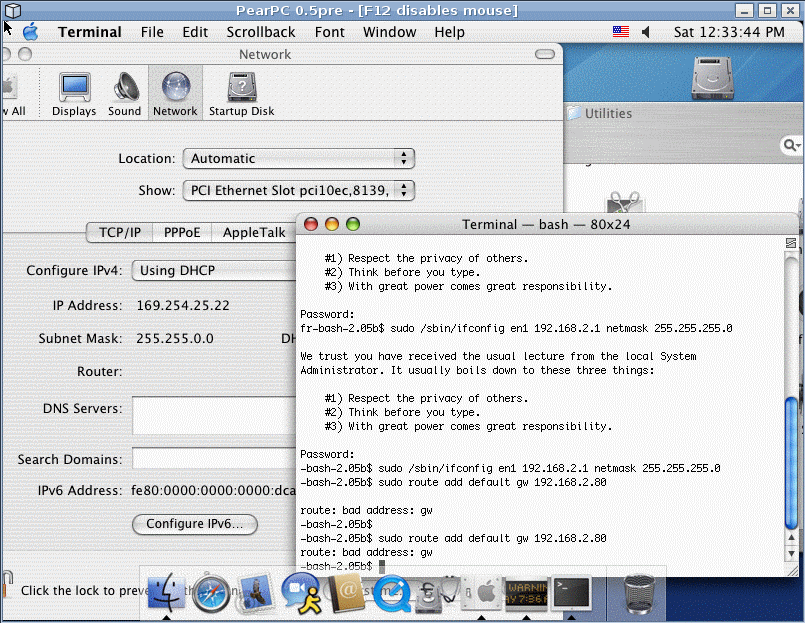This screenshot has height=623, width=805.
Task: Open Terminal from the Dock
Action: click(572, 594)
